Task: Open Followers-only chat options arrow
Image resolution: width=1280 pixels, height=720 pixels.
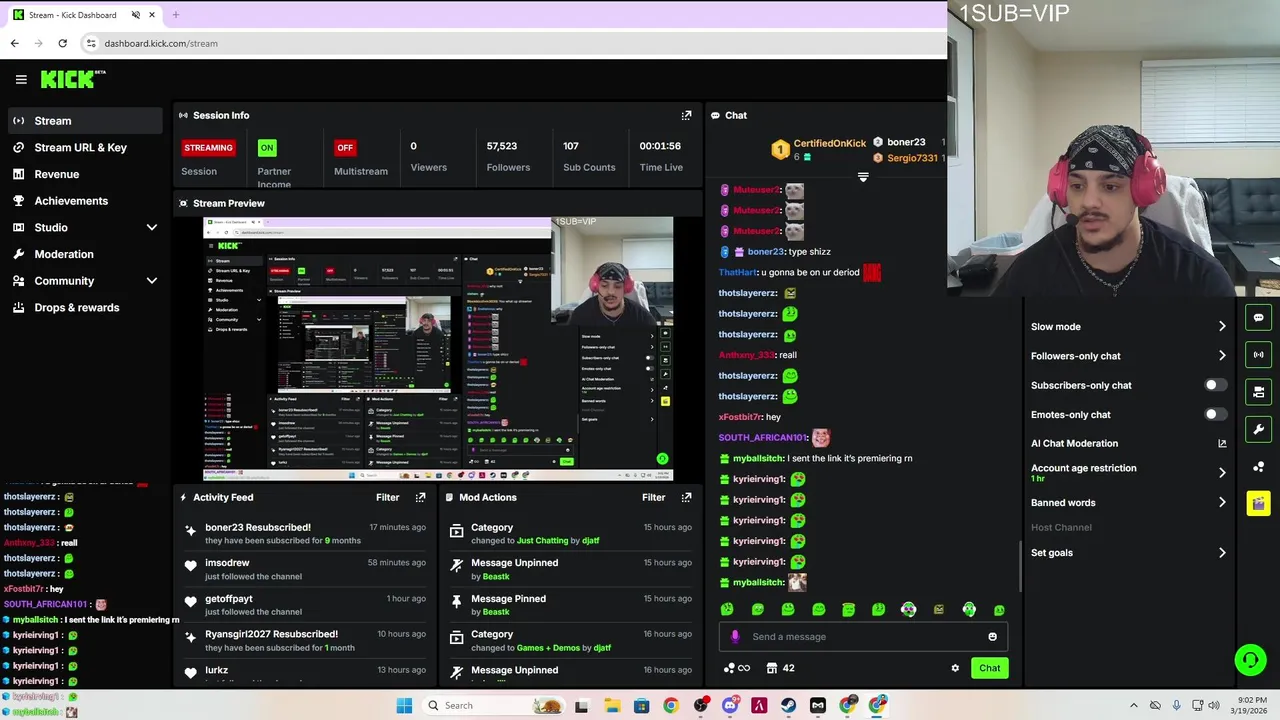Action: click(x=1222, y=356)
